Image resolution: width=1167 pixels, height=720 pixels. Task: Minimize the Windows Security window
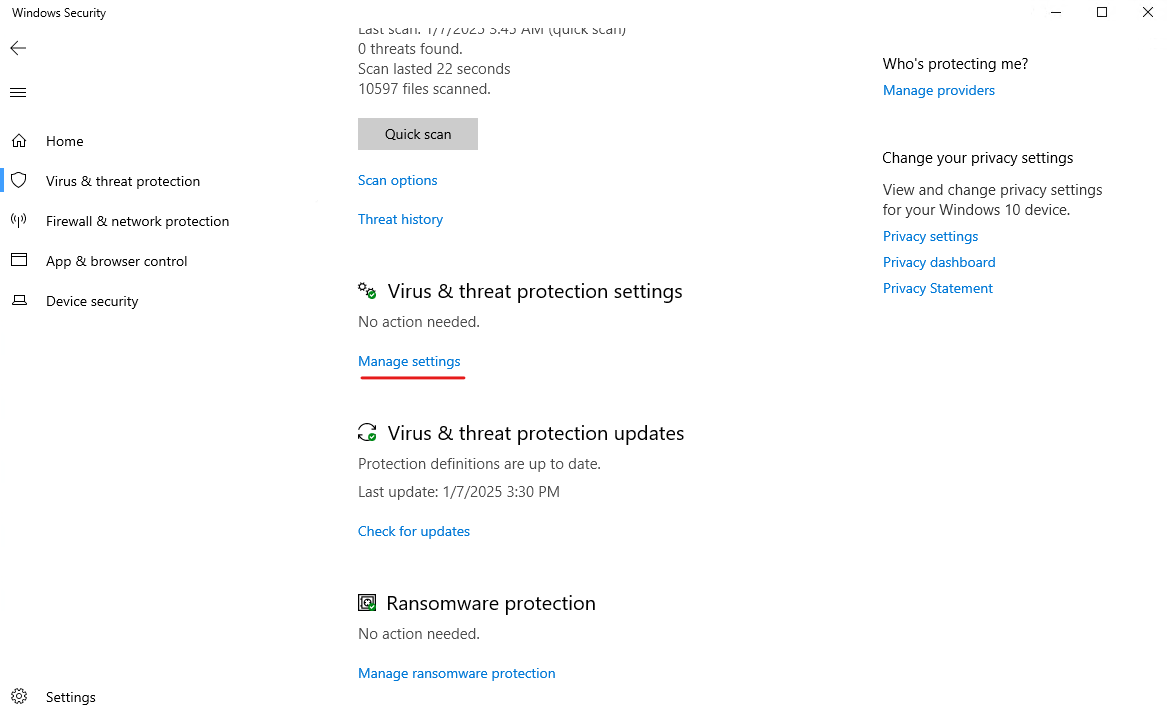pyautogui.click(x=1055, y=12)
